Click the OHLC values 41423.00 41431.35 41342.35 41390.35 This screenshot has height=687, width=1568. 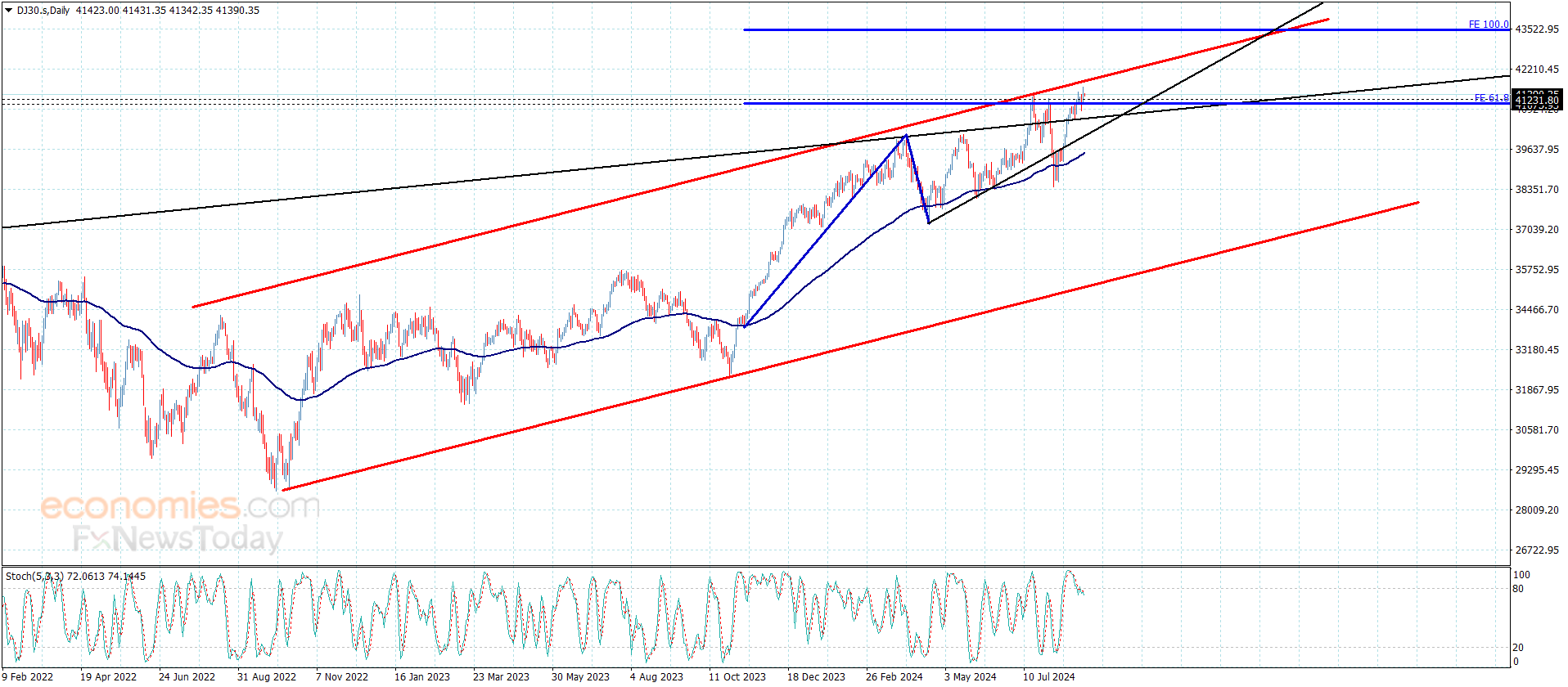coord(168,11)
